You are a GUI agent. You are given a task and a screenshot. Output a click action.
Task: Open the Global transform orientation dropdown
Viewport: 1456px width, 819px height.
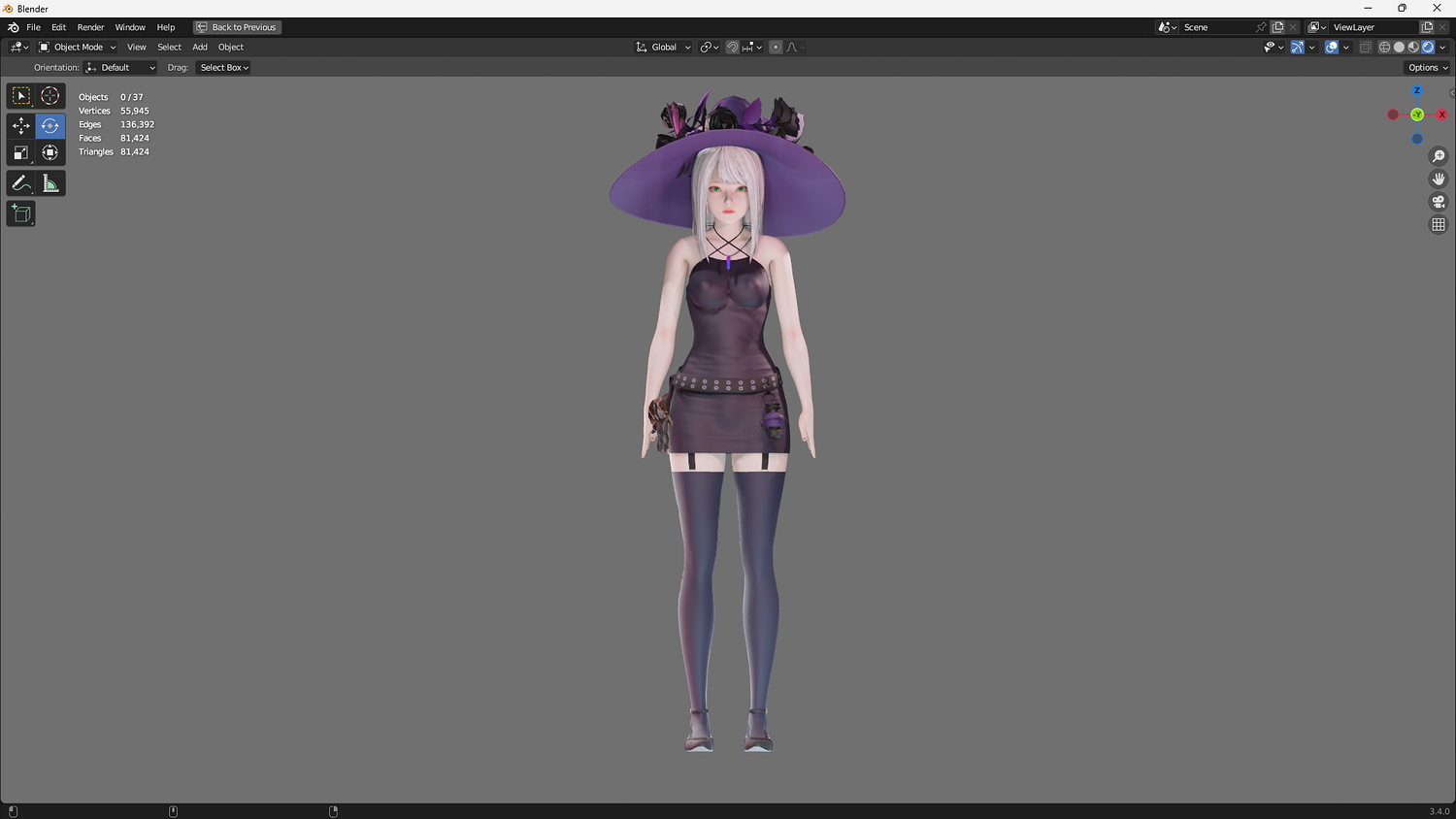[664, 47]
